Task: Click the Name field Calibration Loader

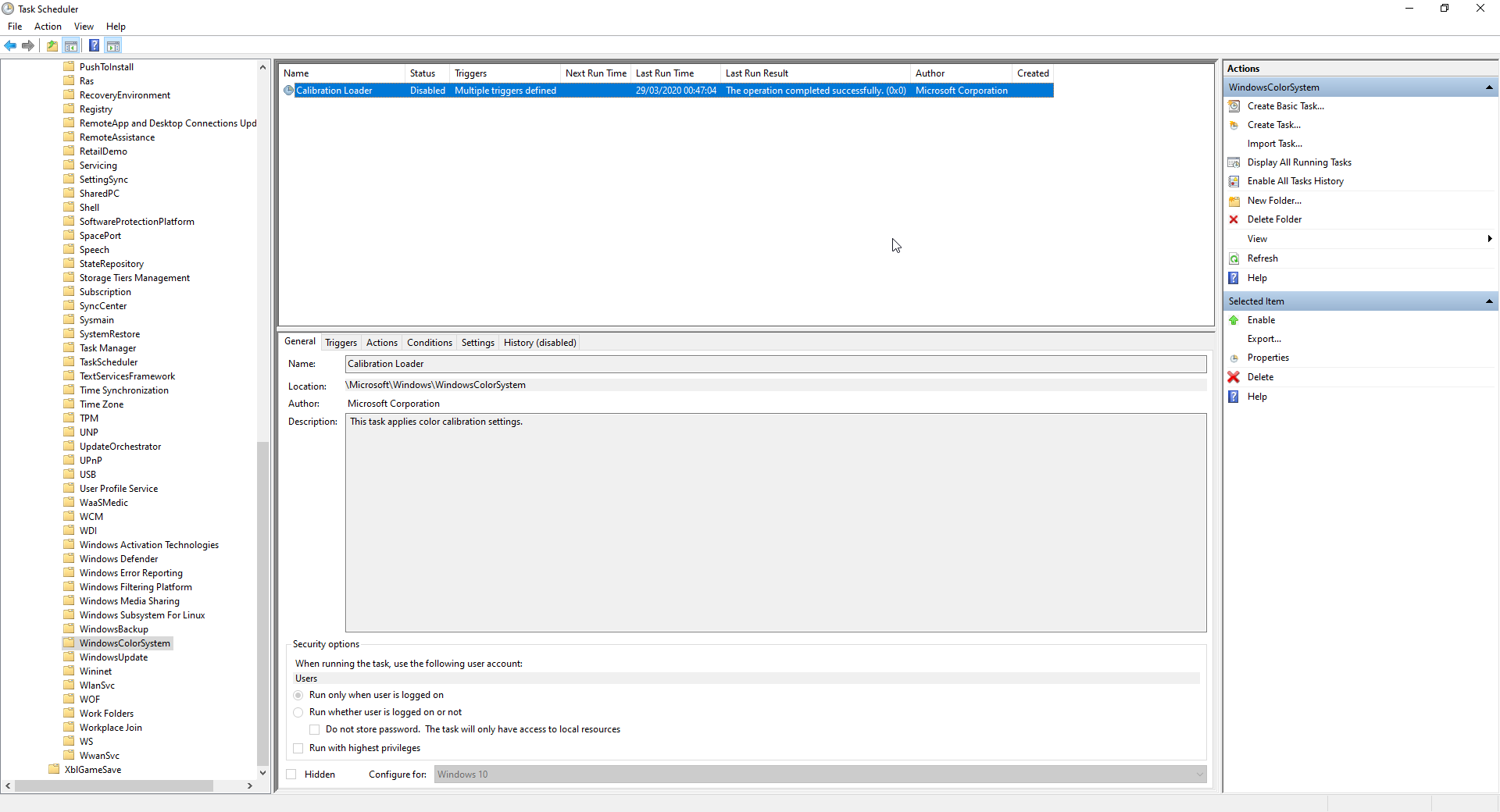Action: pyautogui.click(x=776, y=364)
